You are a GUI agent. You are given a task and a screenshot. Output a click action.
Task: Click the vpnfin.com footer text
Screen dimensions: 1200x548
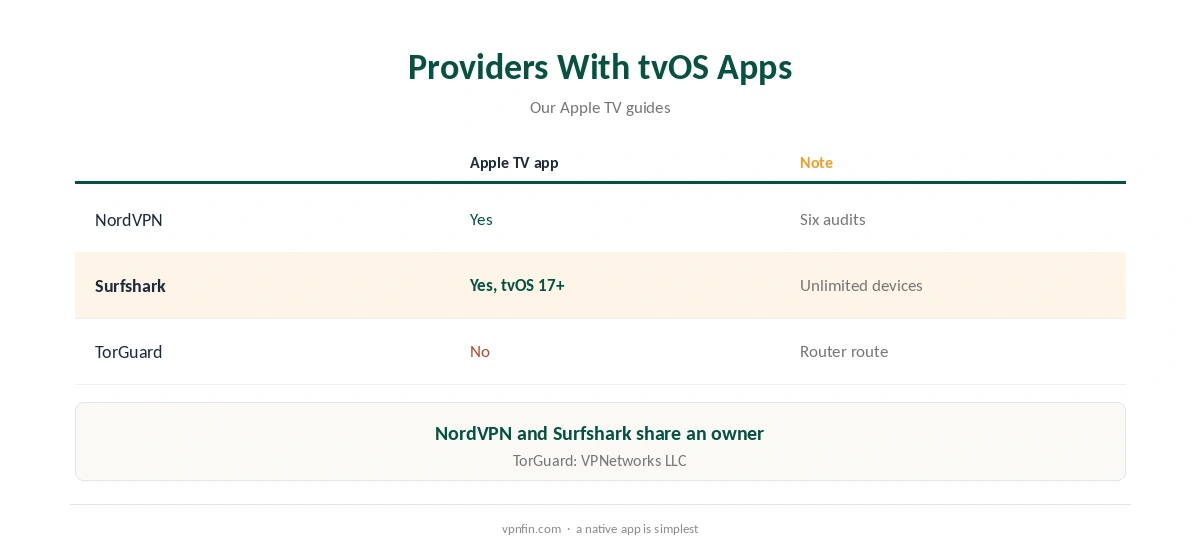(531, 529)
